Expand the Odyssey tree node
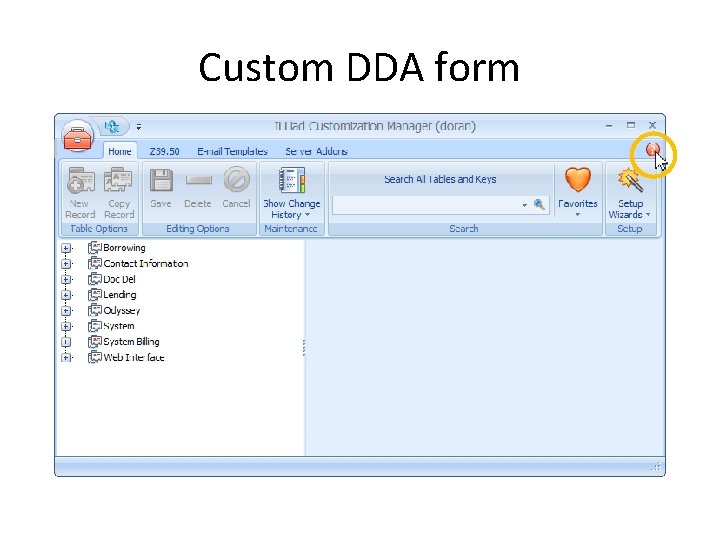This screenshot has height=540, width=720. [66, 311]
